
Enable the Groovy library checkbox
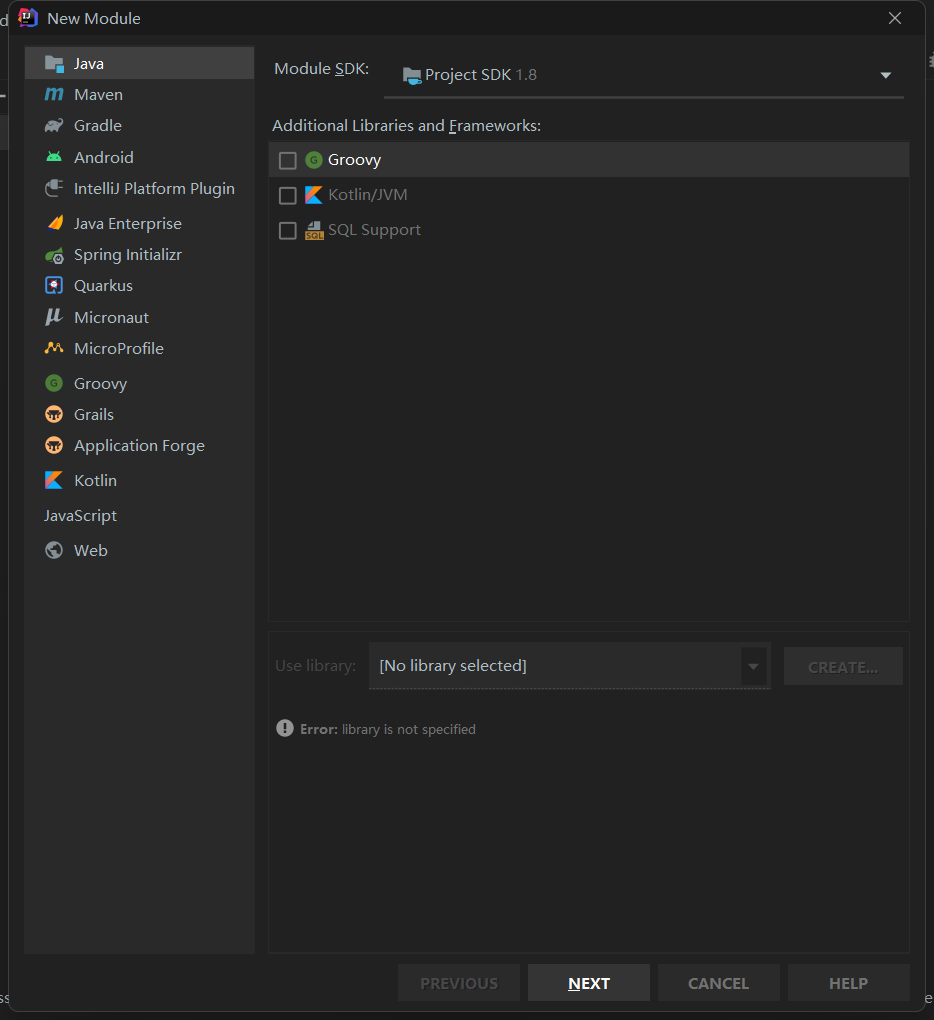[288, 160]
